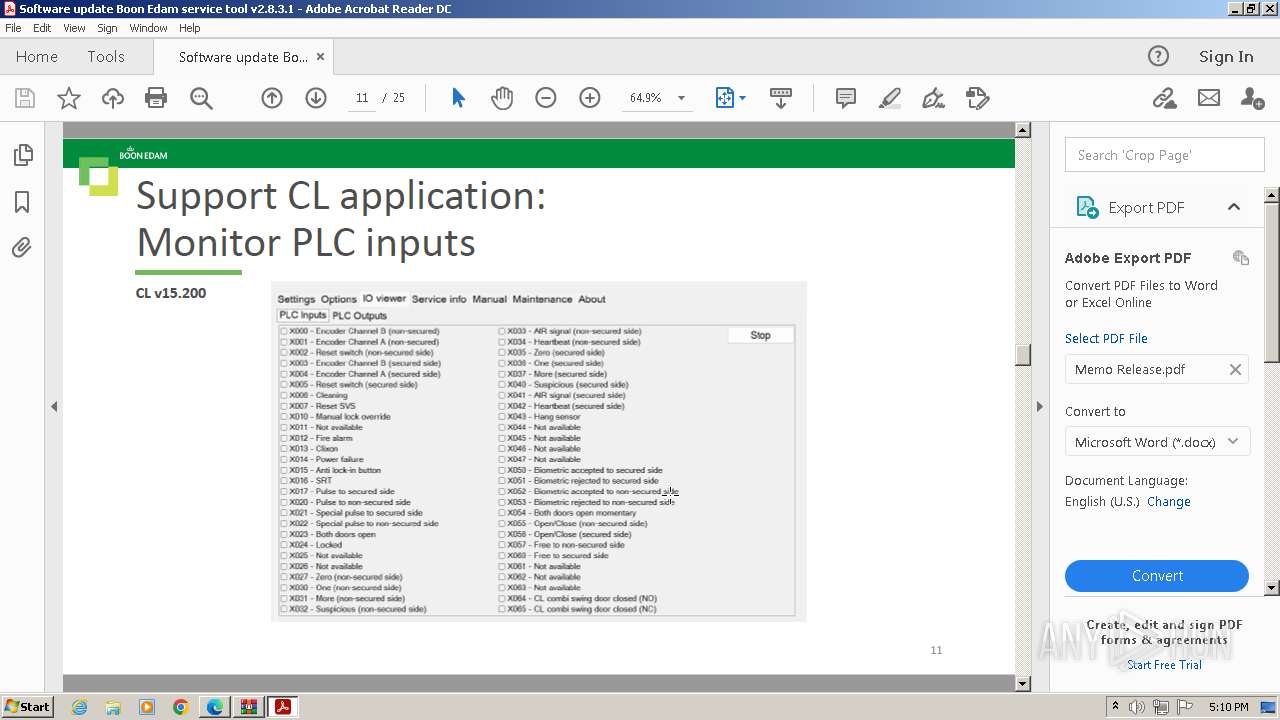Viewport: 1280px width, 720px height.
Task: Go to the previous page arrow
Action: 272,98
